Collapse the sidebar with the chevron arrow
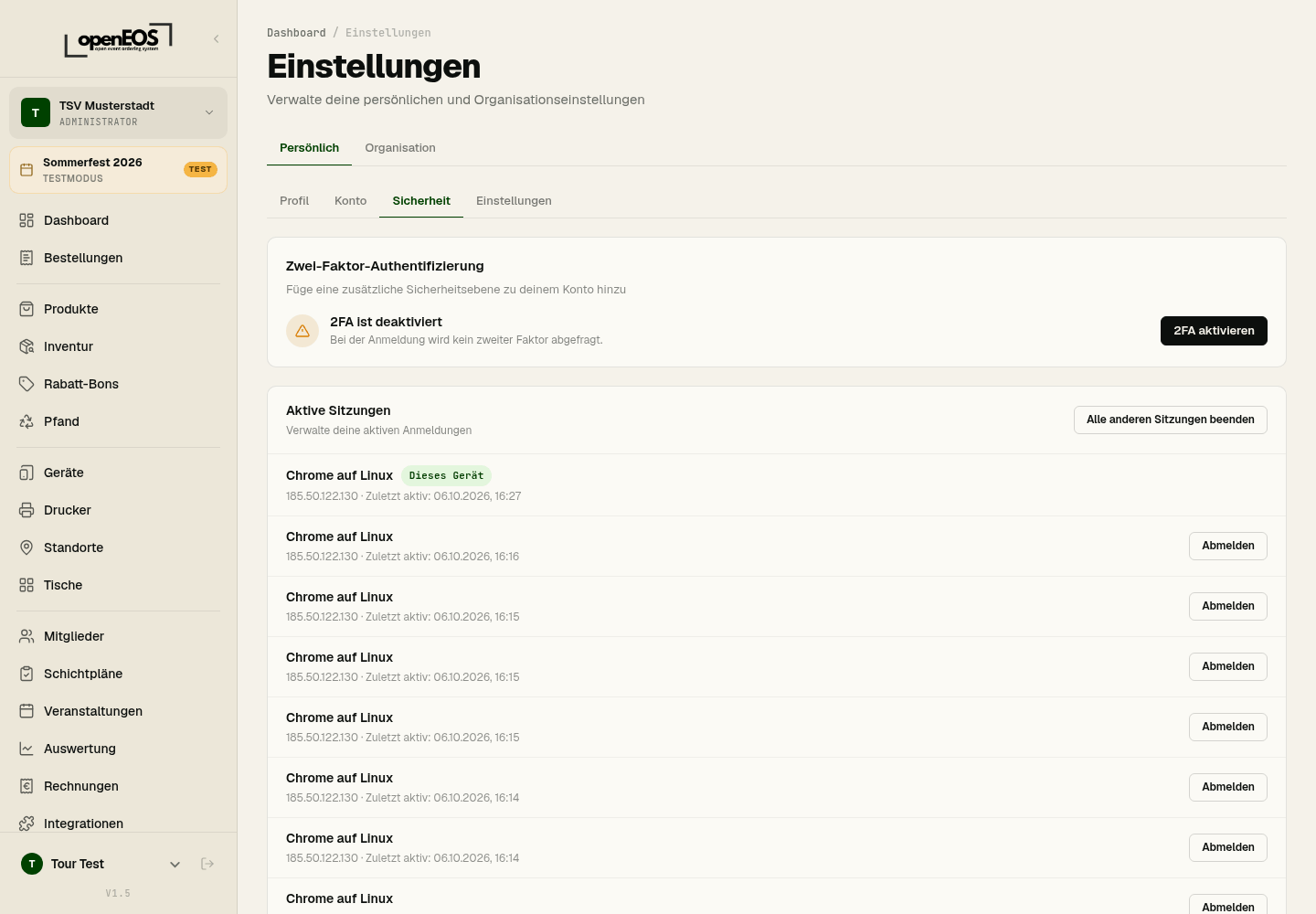 217,38
